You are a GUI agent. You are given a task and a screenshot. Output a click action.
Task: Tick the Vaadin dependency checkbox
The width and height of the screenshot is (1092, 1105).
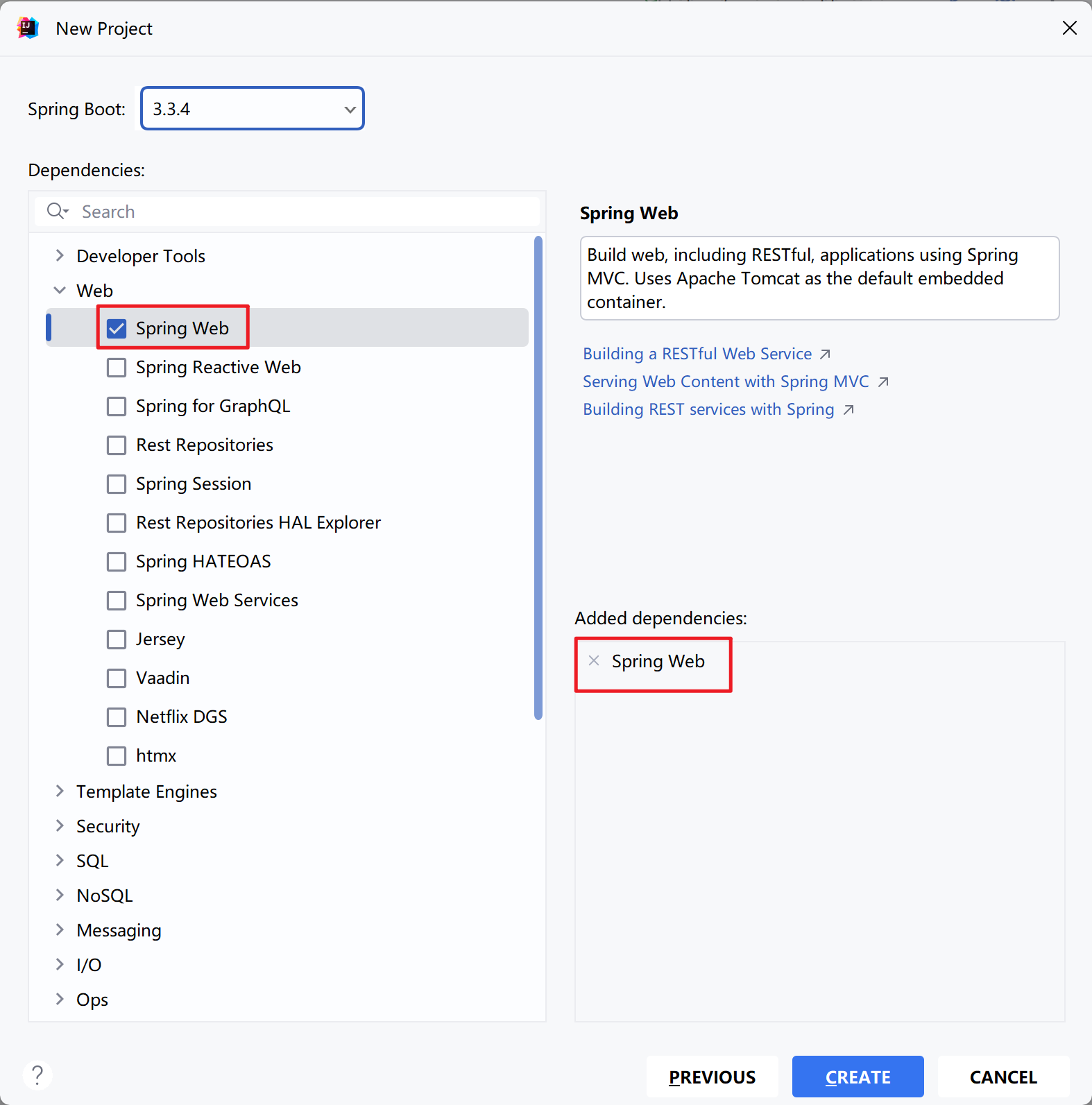(x=117, y=678)
